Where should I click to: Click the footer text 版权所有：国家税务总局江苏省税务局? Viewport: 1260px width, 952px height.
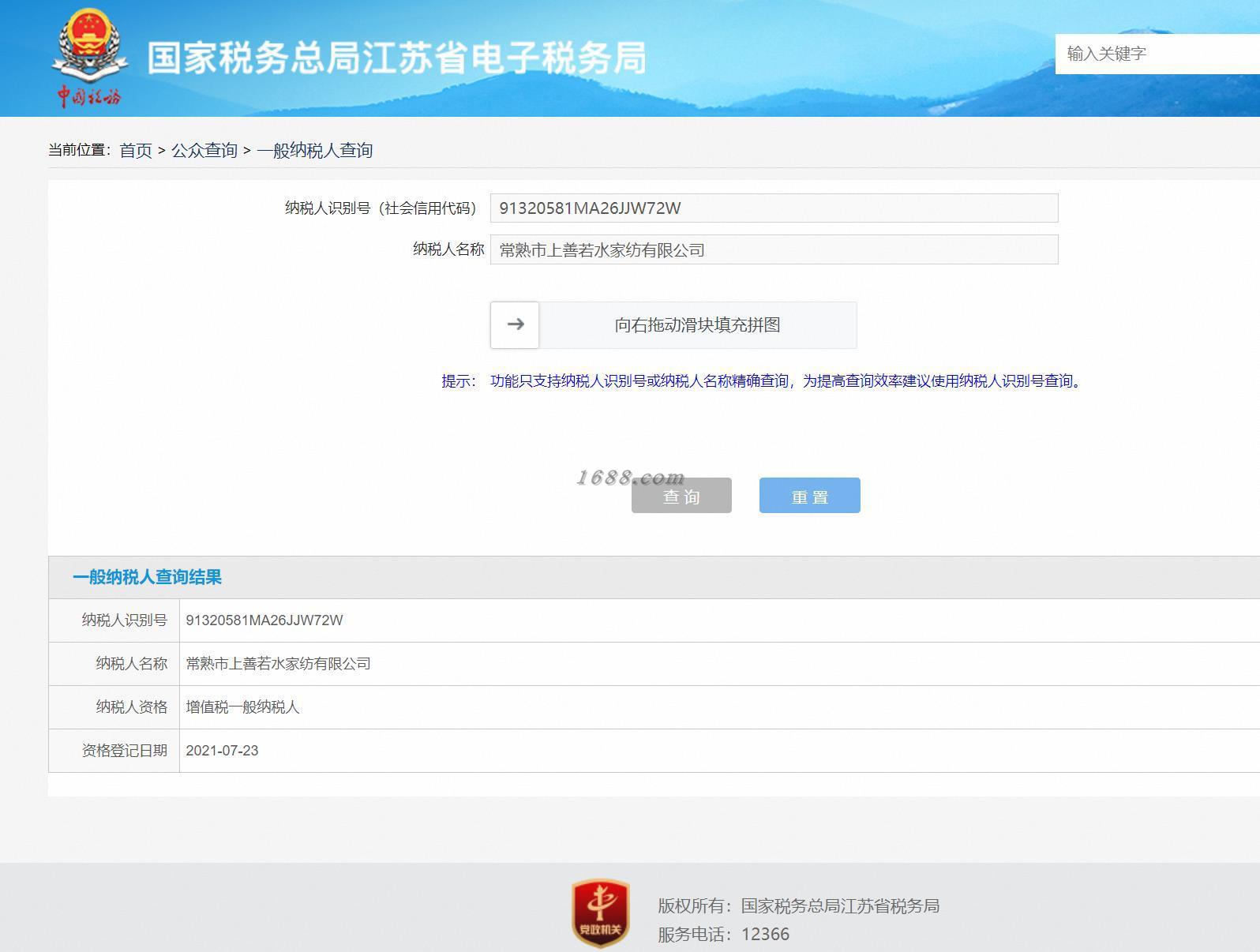(x=799, y=906)
